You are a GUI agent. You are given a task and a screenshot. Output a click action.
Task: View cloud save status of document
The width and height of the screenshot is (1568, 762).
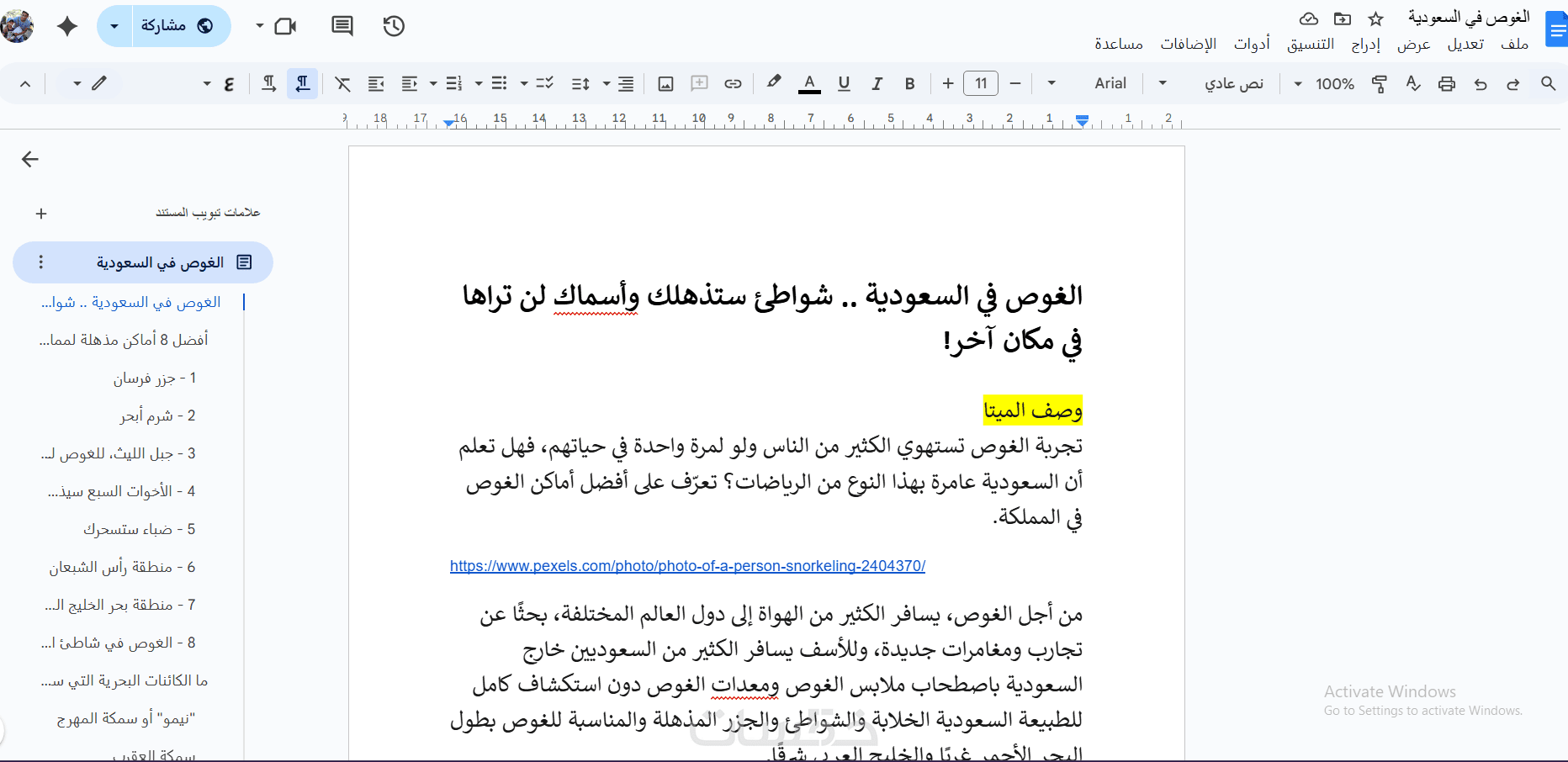pyautogui.click(x=1309, y=19)
